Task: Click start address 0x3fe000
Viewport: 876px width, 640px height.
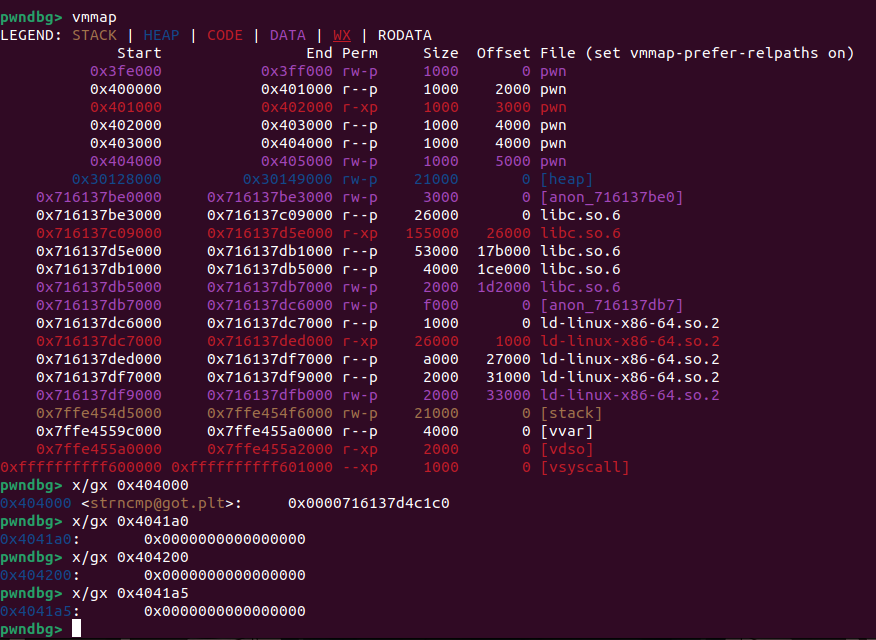Action: 126,71
